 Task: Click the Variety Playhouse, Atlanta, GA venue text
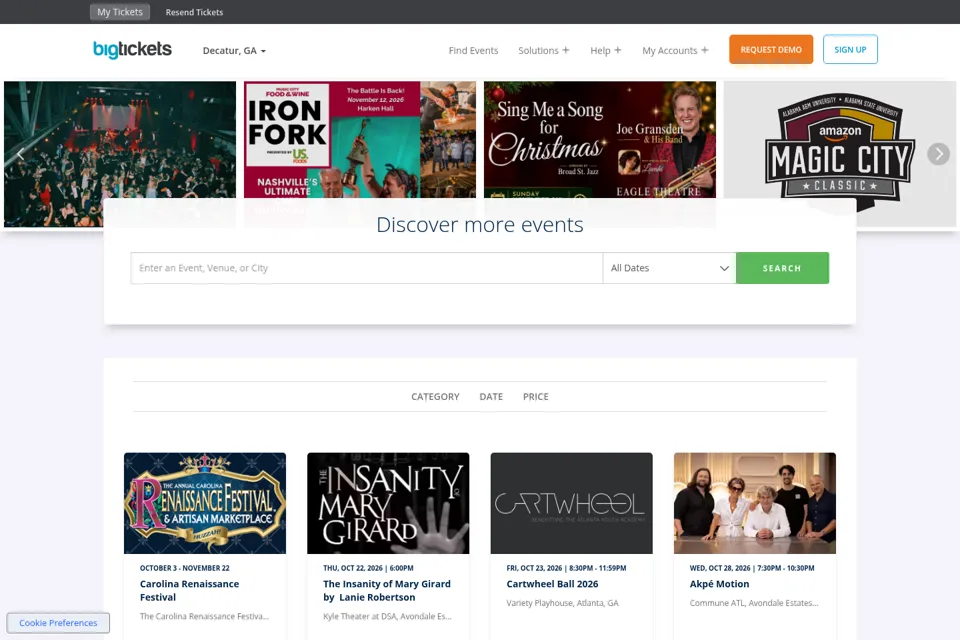point(563,603)
